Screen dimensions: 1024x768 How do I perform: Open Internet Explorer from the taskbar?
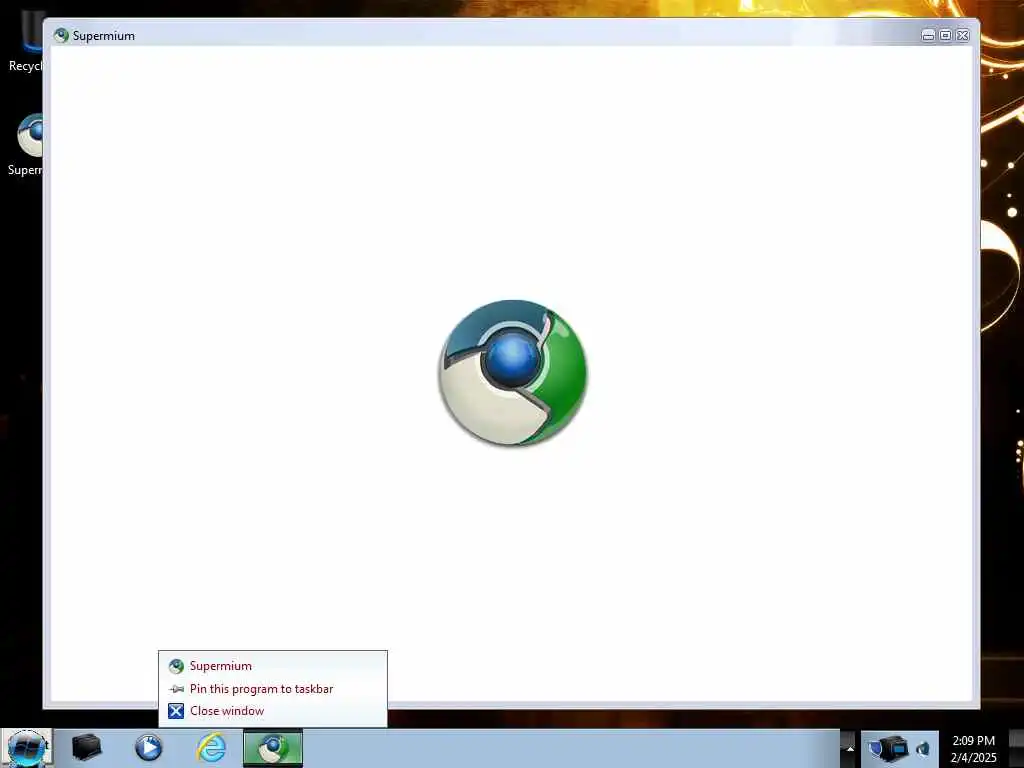pos(211,748)
